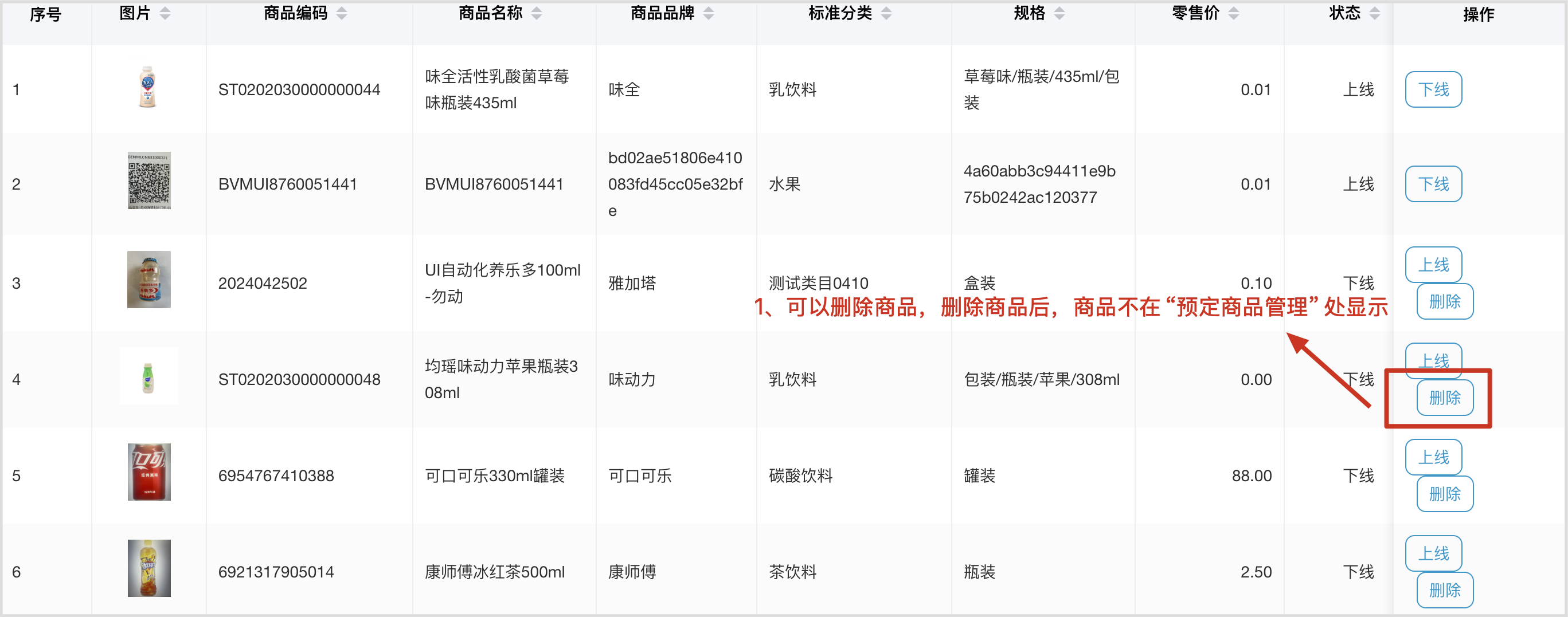Delete the UI自动化养乐多100ml product
Image resolution: width=1568 pixels, height=617 pixels.
coord(1445,301)
